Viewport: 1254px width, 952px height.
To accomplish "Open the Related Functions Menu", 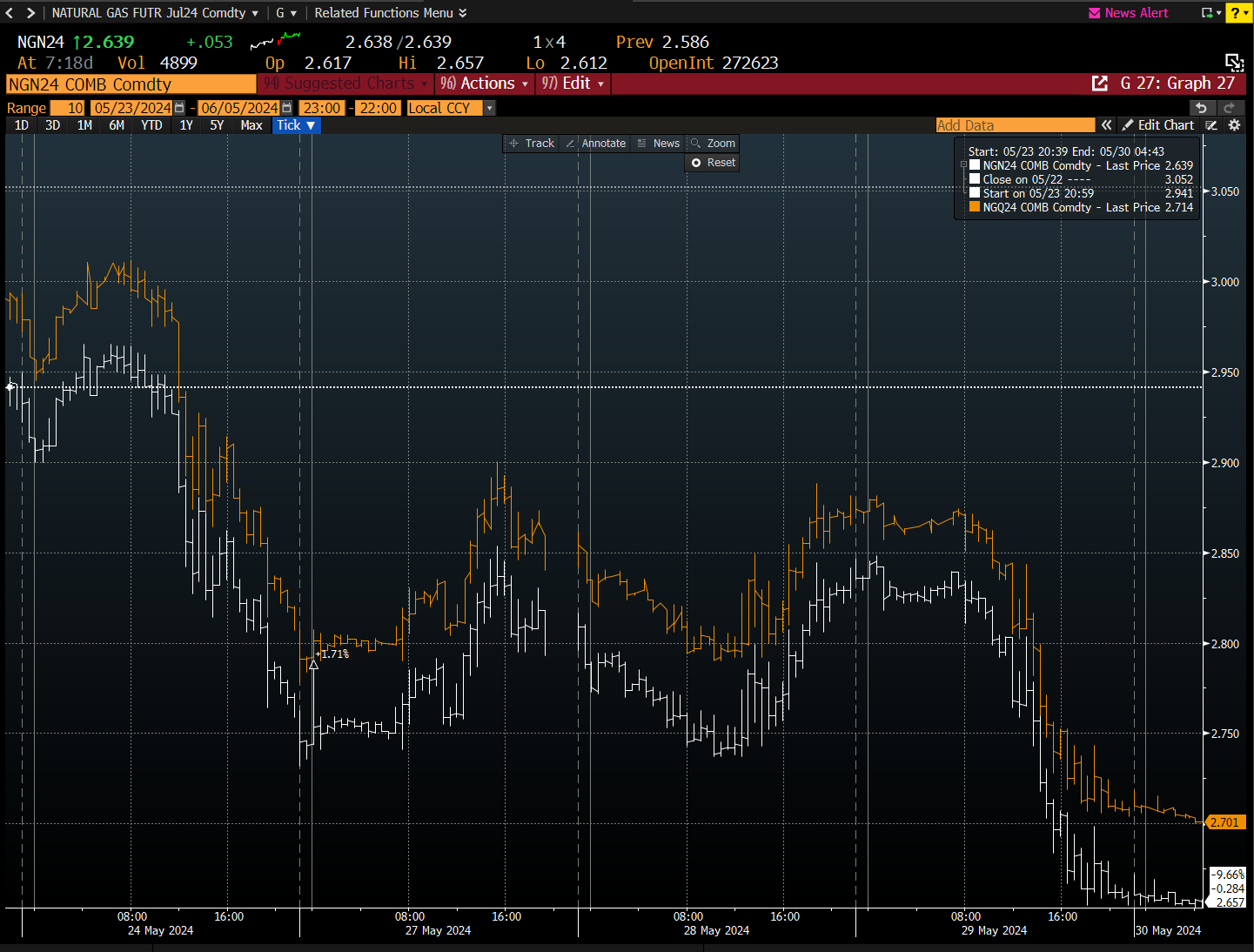I will point(390,13).
